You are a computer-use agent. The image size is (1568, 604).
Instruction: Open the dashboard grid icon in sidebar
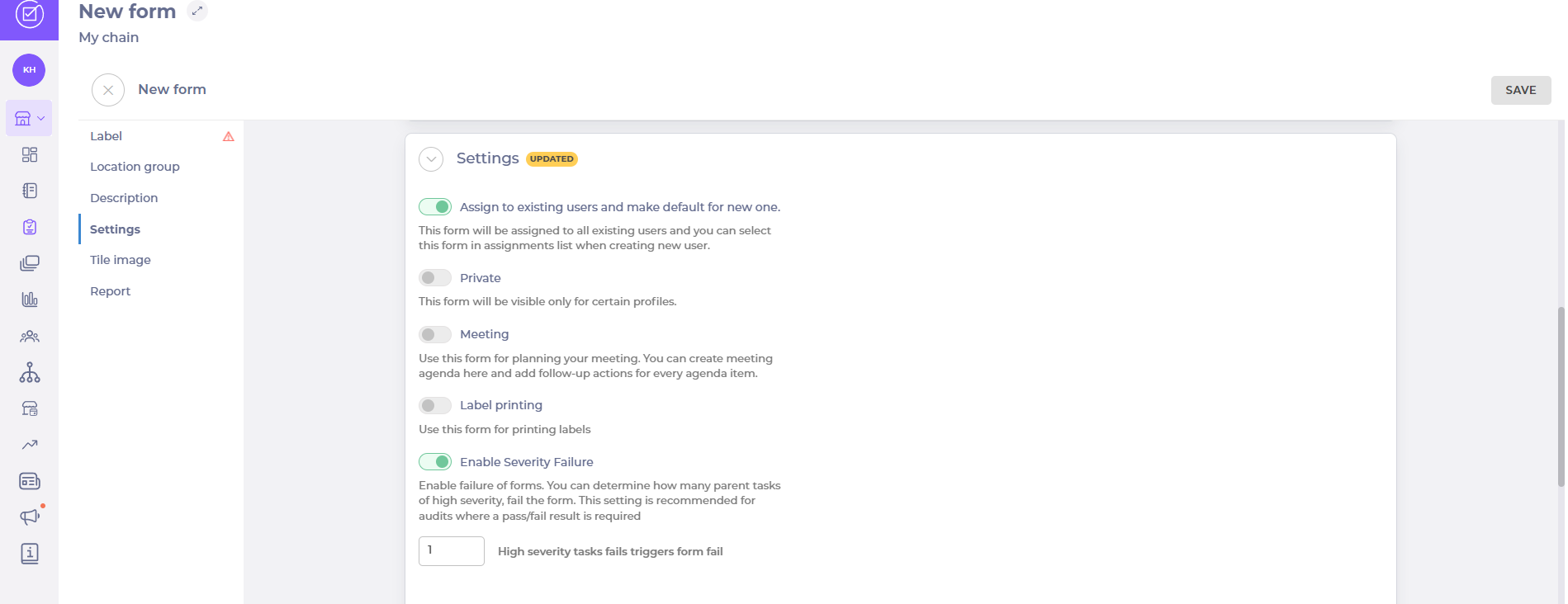(x=30, y=154)
